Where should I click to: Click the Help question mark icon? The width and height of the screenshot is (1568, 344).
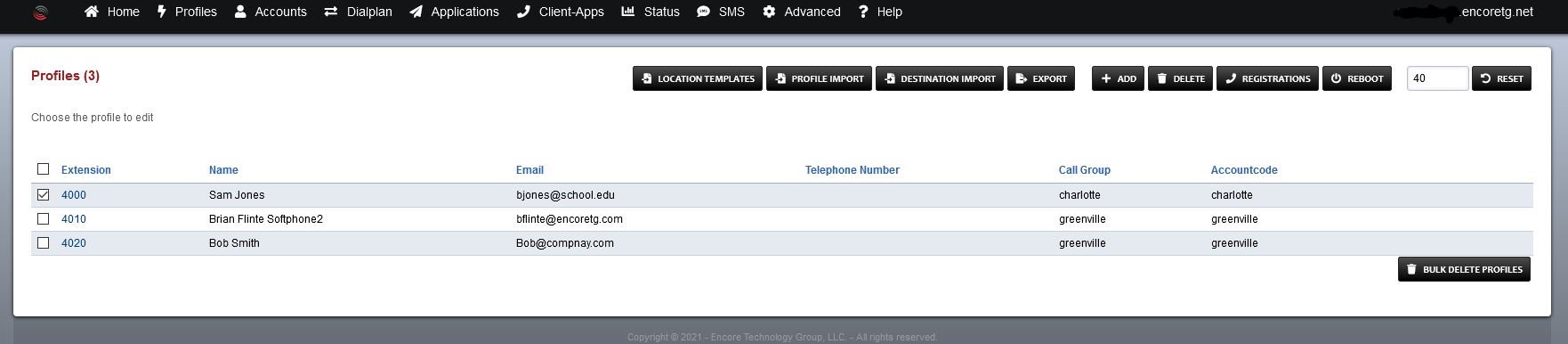click(863, 12)
